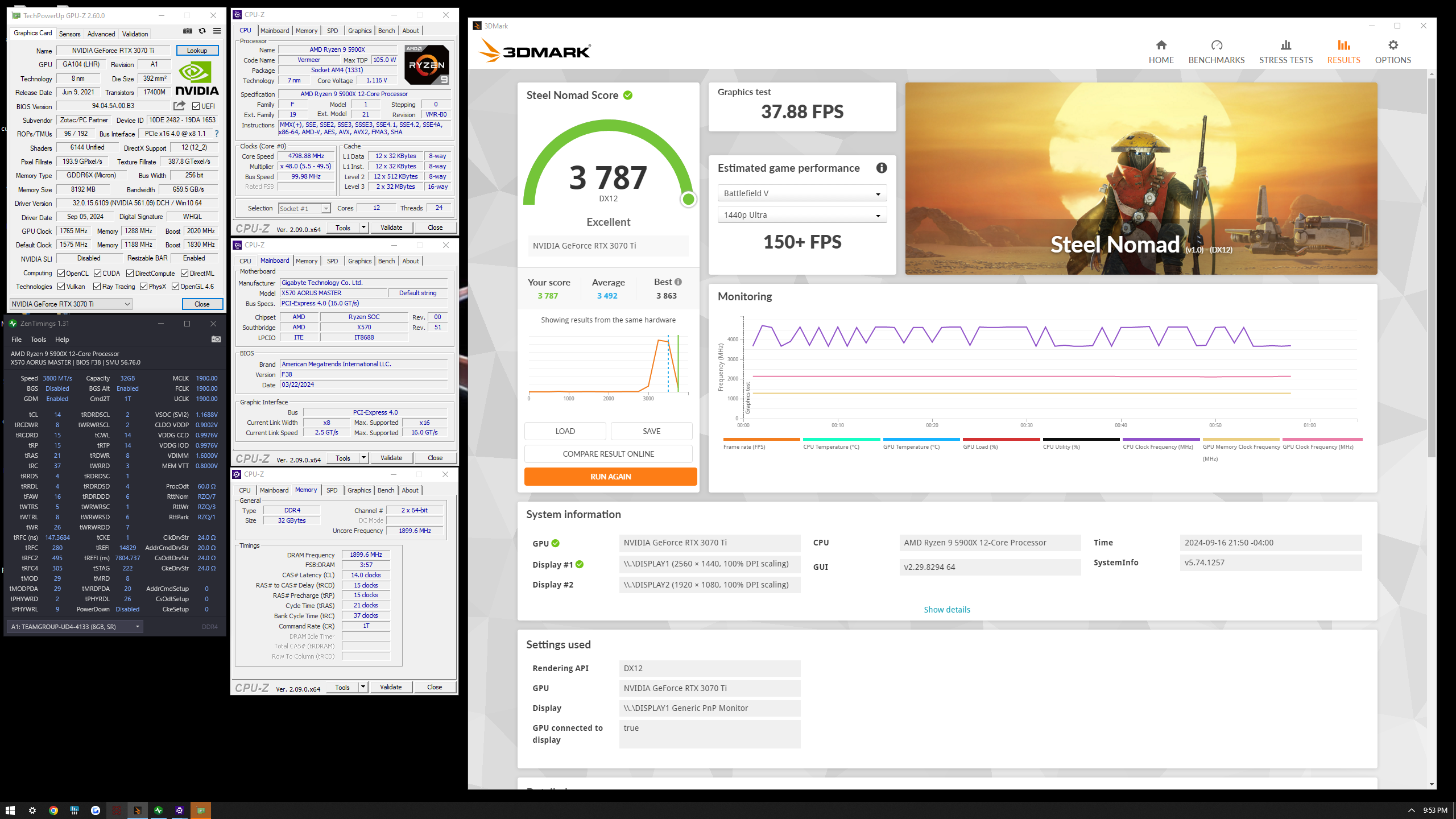1456x819 pixels.
Task: Toggle Ray Tracing checkbox
Action: (97, 287)
